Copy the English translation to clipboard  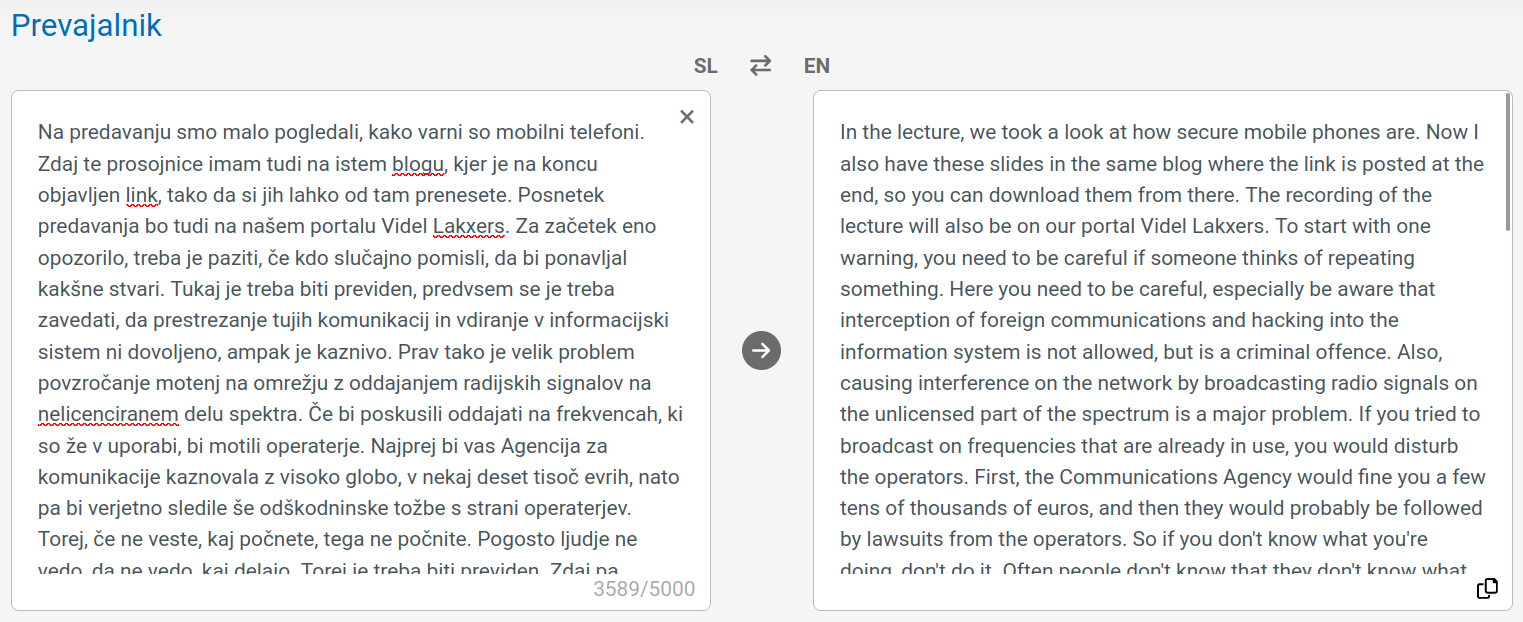(x=1487, y=588)
